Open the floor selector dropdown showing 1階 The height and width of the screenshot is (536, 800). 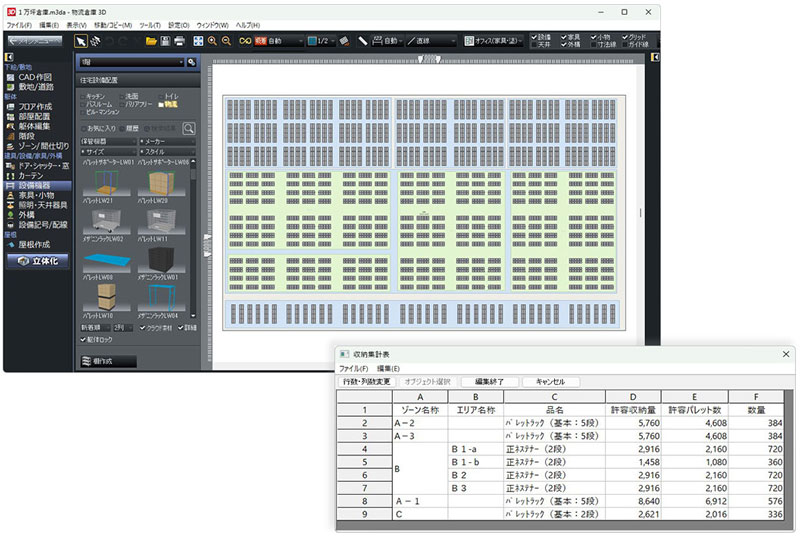pyautogui.click(x=131, y=62)
